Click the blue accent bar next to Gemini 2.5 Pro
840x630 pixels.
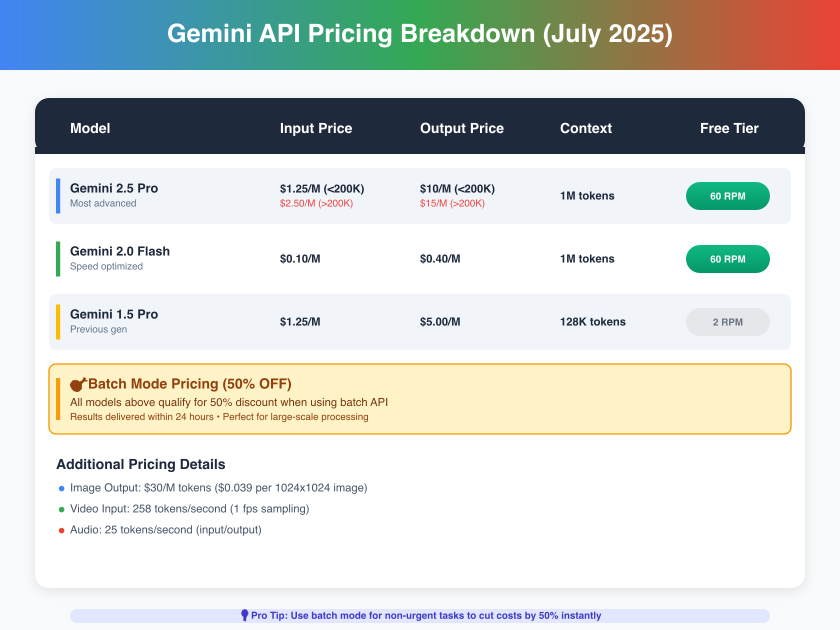[x=58, y=196]
